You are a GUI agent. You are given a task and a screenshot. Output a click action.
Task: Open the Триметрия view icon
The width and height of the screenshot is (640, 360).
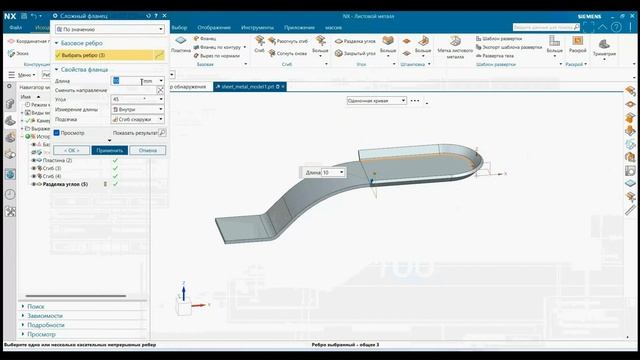coord(604,47)
